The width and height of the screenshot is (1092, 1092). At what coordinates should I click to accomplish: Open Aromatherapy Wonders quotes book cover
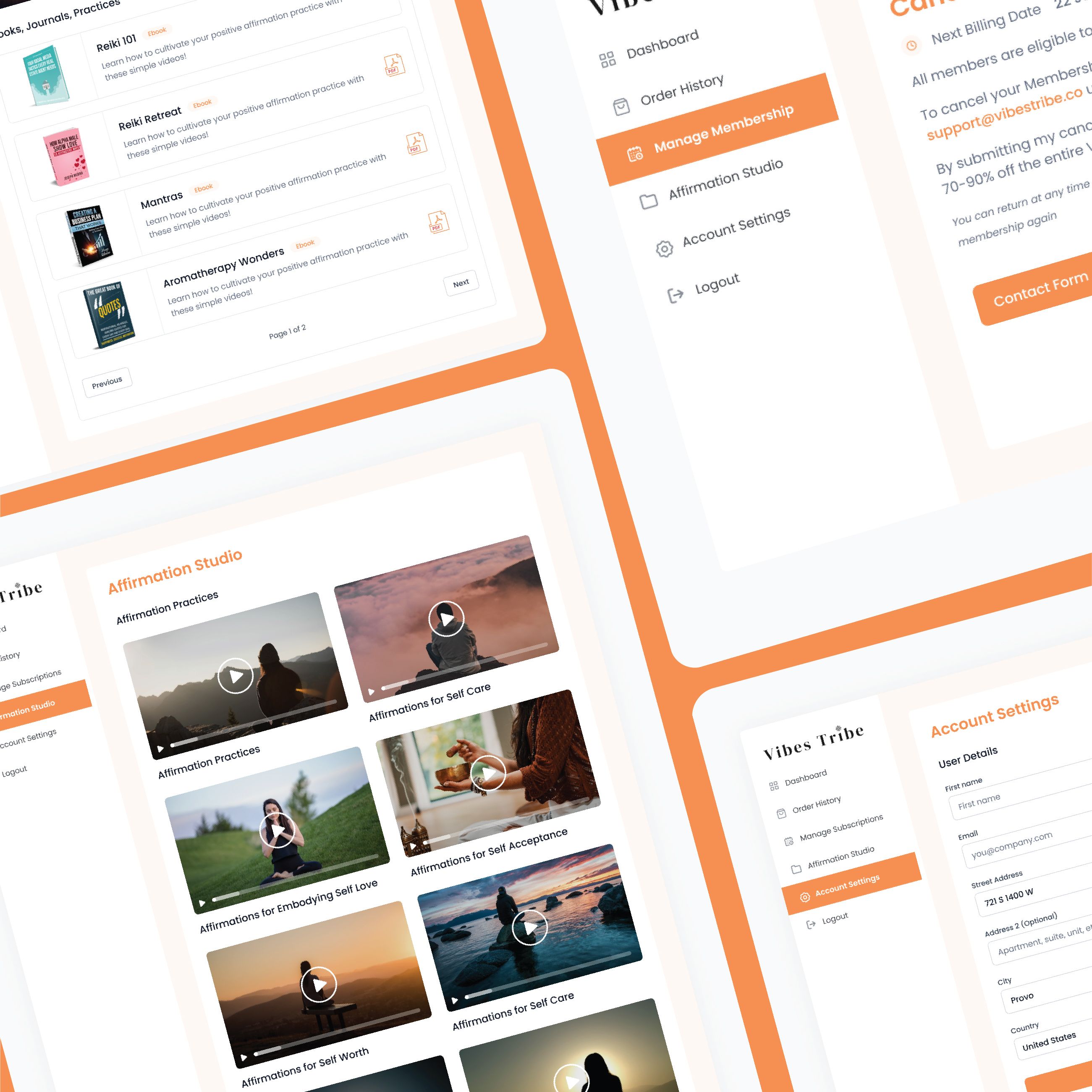(x=109, y=315)
